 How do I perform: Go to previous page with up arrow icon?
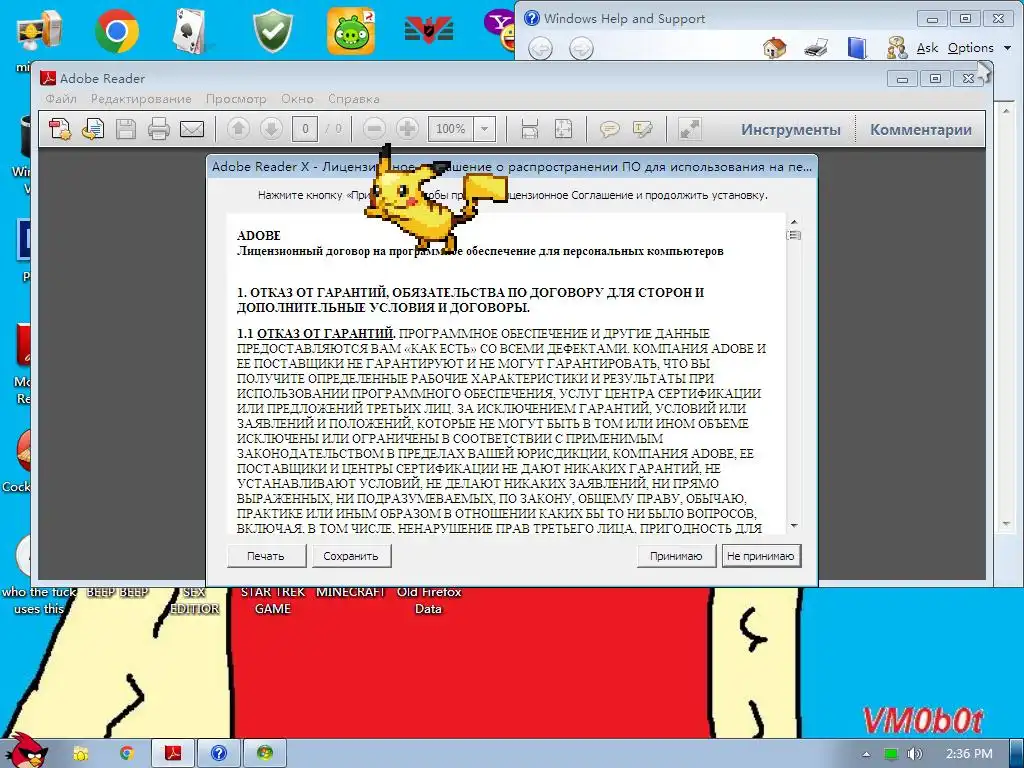click(238, 129)
